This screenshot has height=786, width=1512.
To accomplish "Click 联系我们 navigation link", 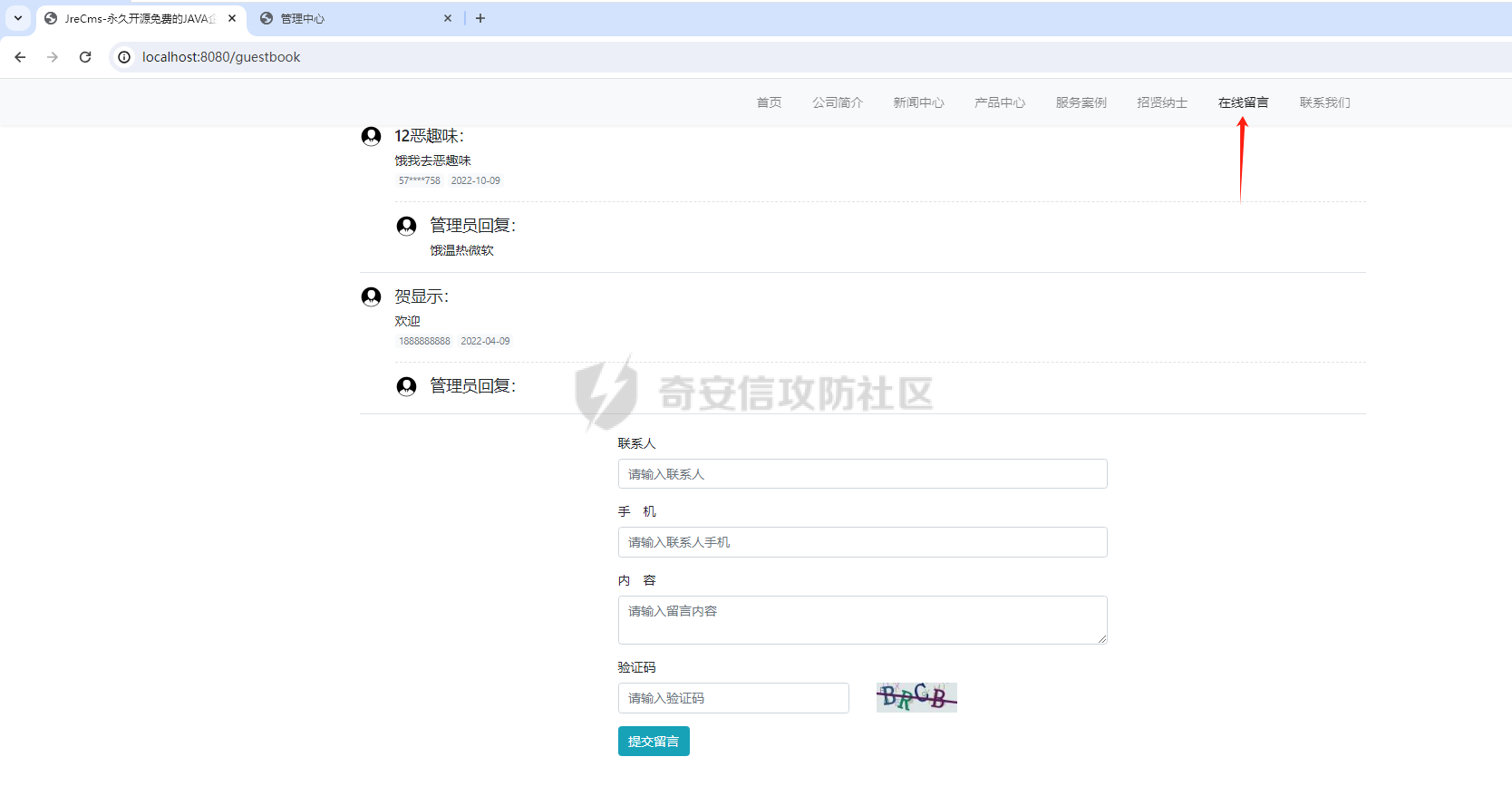I will tap(1324, 102).
